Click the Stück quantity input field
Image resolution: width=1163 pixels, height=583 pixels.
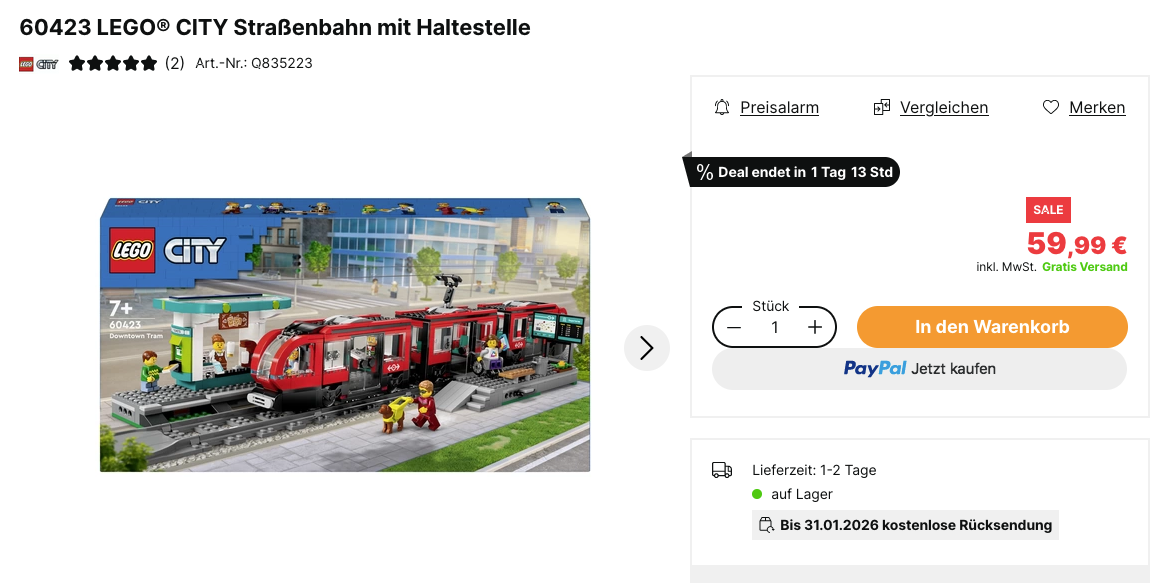point(774,327)
